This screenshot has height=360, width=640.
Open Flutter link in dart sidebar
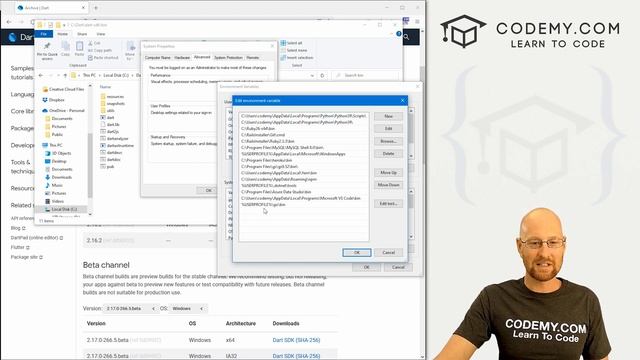coord(20,247)
